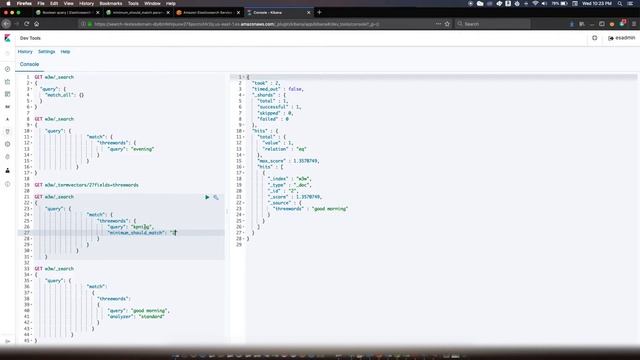Run the selected request with the play icon
This screenshot has height=360, width=640.
207,197
